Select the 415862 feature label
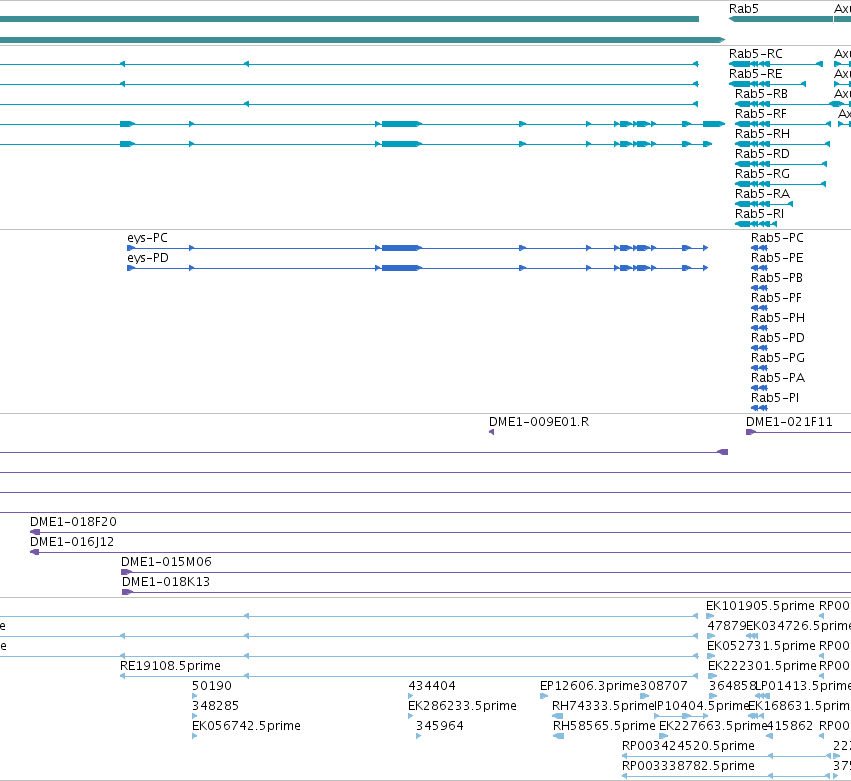Screen dimensions: 851x781 click(x=790, y=727)
